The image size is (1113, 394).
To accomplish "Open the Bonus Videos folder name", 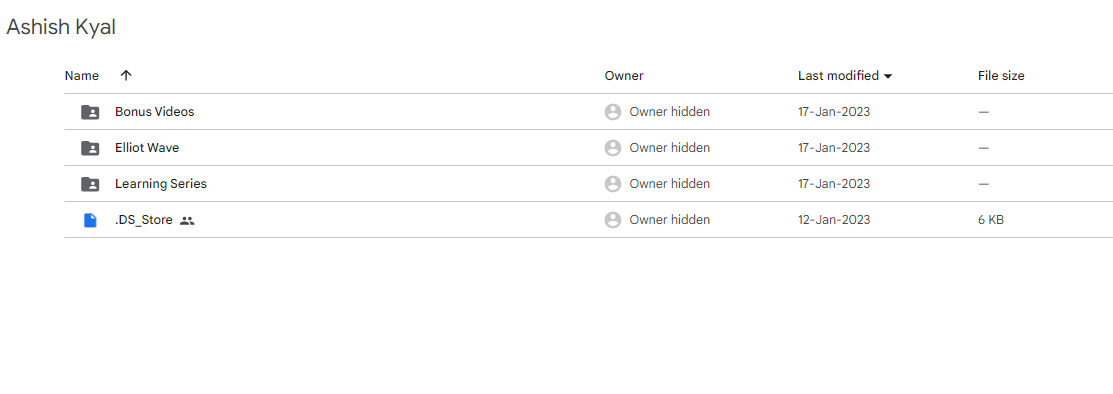I will (x=155, y=112).
